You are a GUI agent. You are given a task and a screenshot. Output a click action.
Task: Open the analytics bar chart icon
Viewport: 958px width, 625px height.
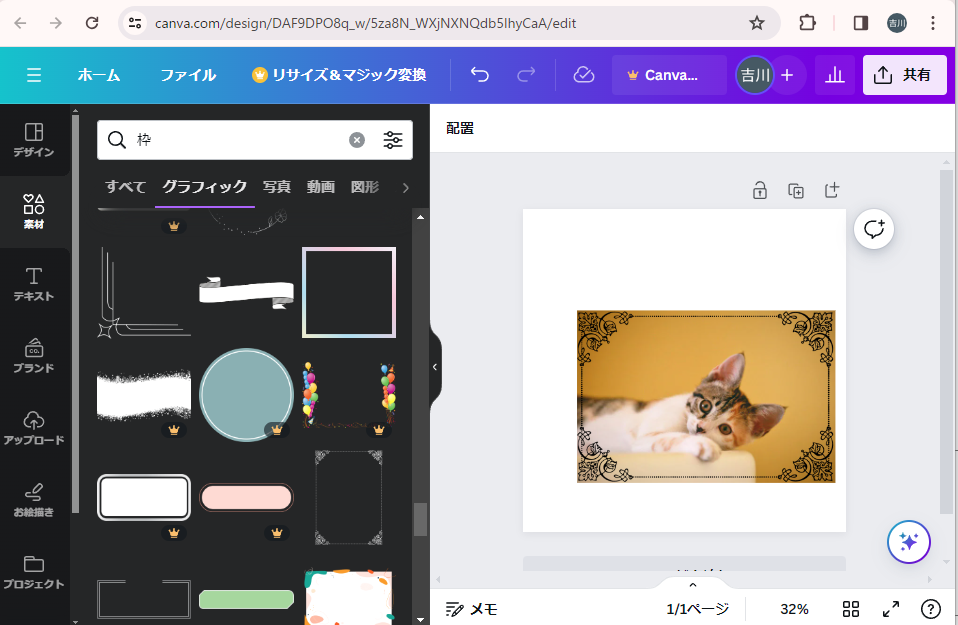pyautogui.click(x=835, y=75)
